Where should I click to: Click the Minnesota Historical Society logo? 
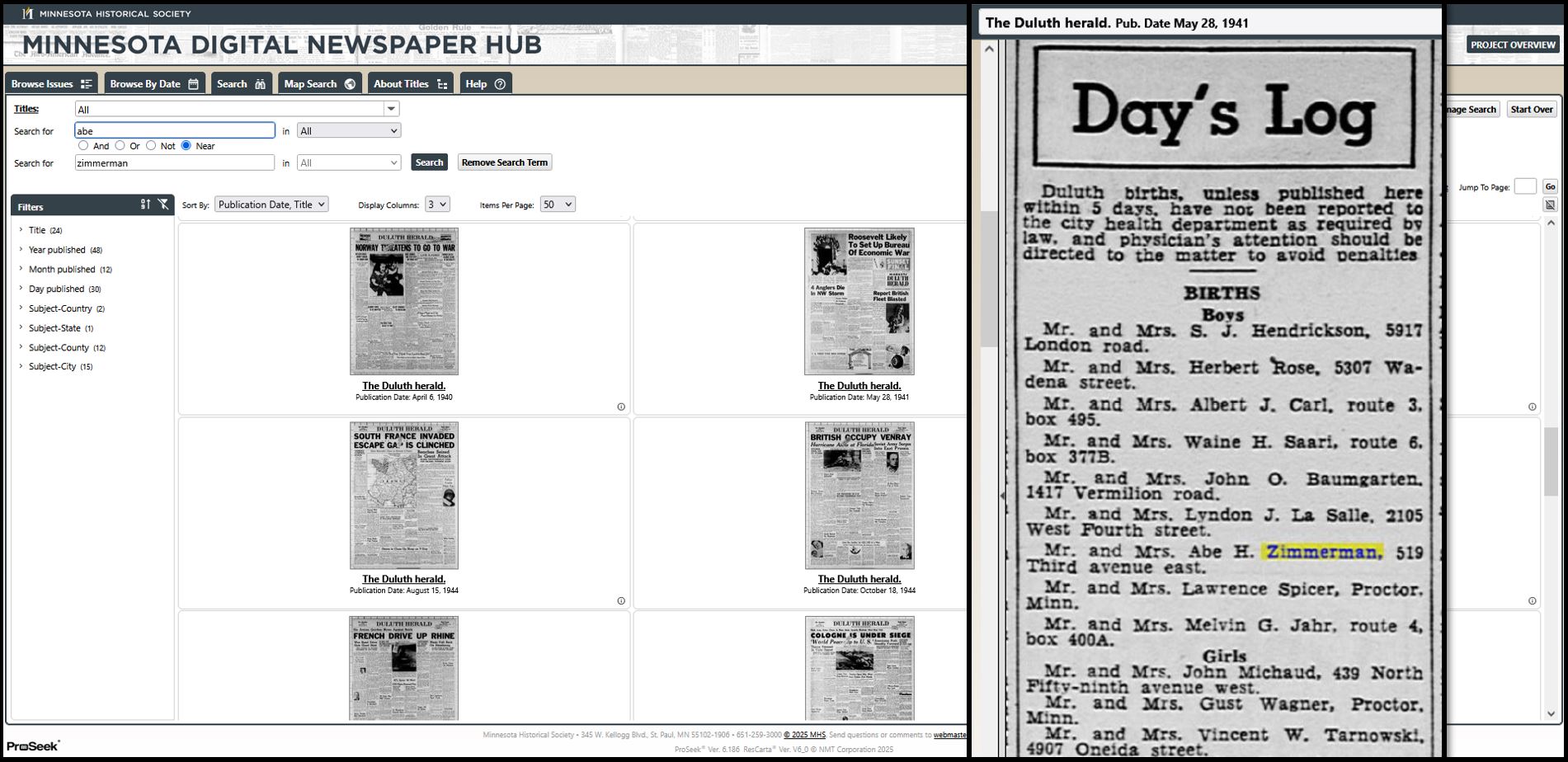28,13
